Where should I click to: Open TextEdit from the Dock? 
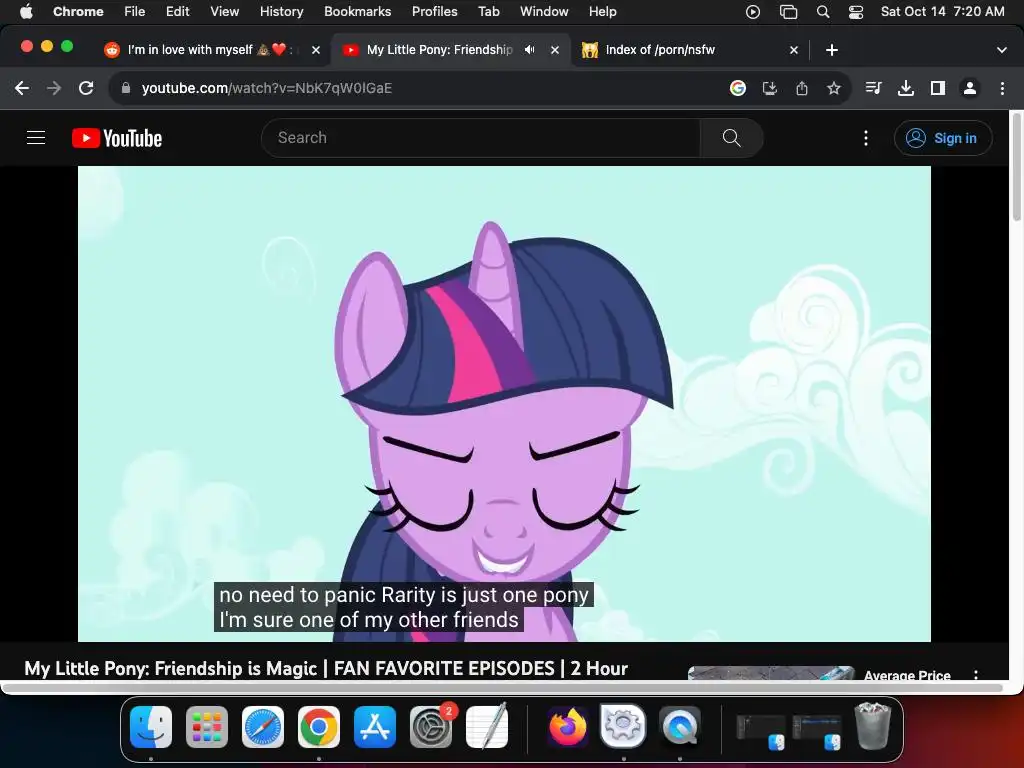click(487, 727)
